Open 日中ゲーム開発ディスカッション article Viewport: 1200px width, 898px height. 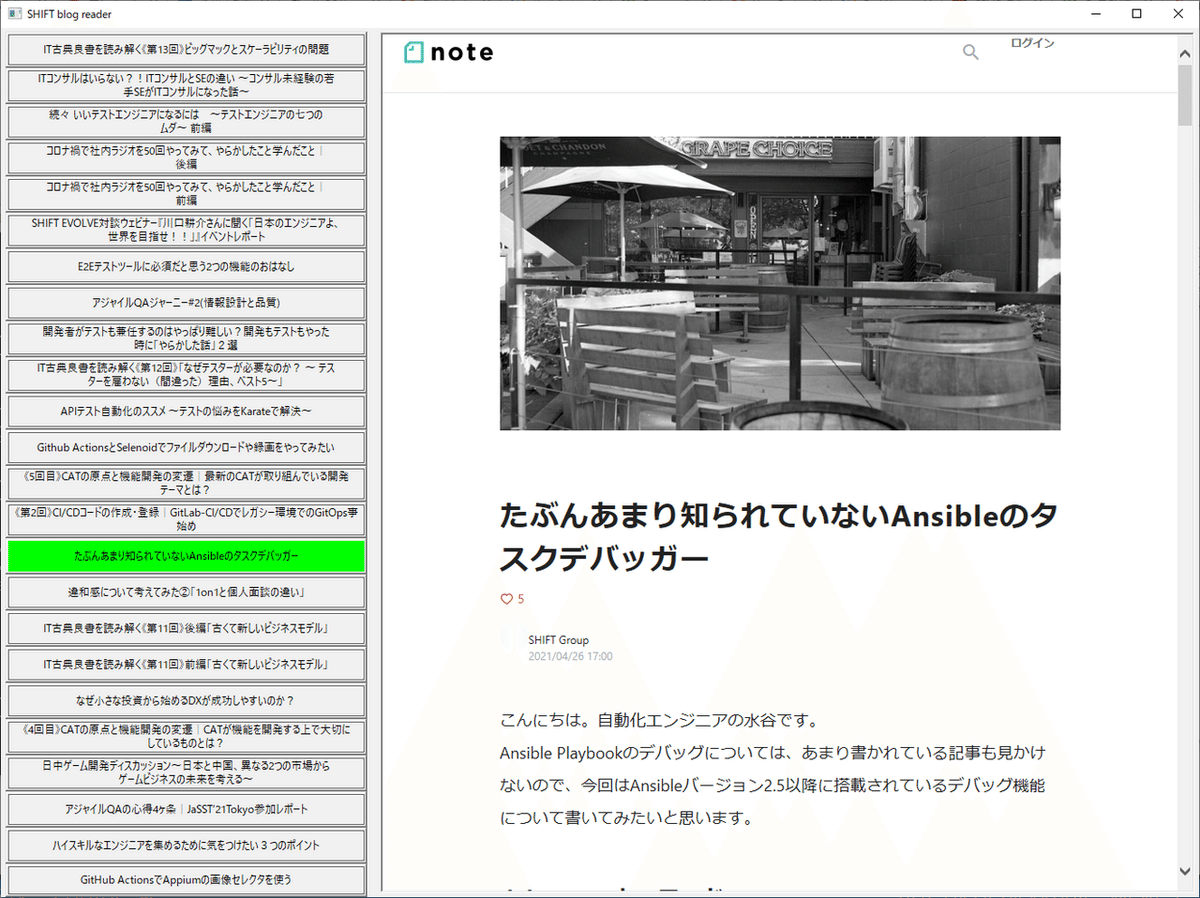187,773
